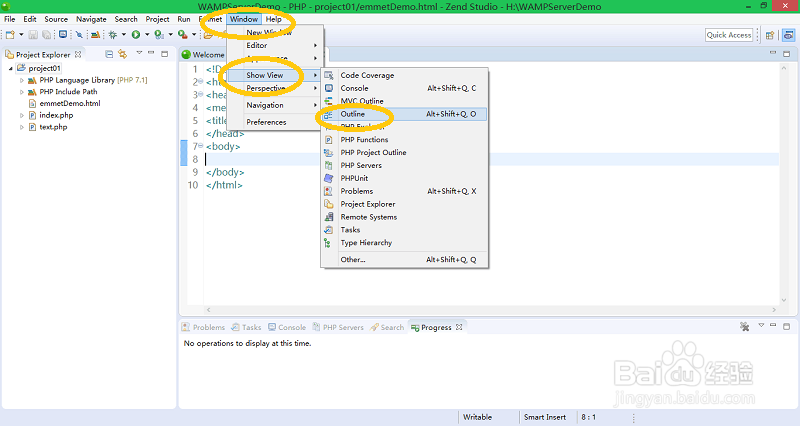This screenshot has width=800, height=426.
Task: Open the Editor submenu
Action: [273, 45]
